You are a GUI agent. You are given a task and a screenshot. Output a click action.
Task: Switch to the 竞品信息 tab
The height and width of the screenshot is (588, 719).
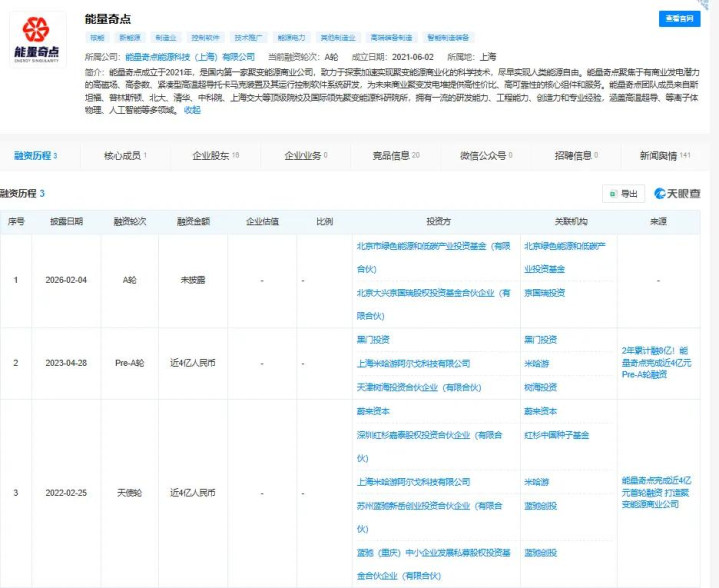396,156
